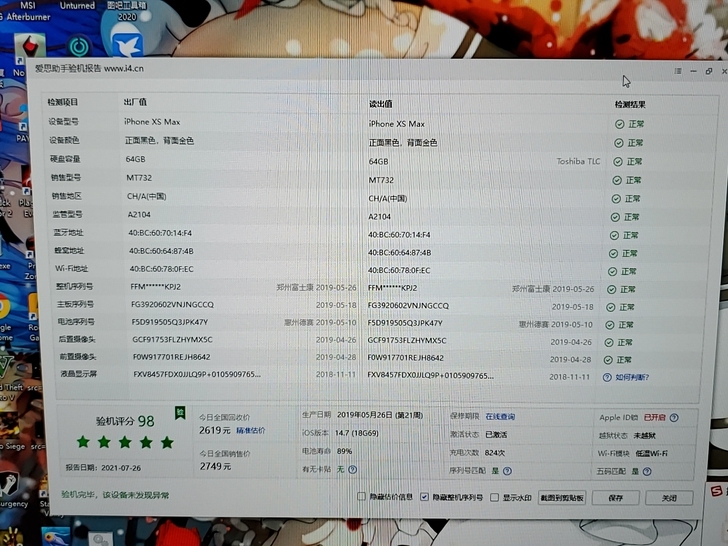
Task: Click FG3920602VNJNGCCQ in the 出厂值 column
Action: click(x=172, y=305)
